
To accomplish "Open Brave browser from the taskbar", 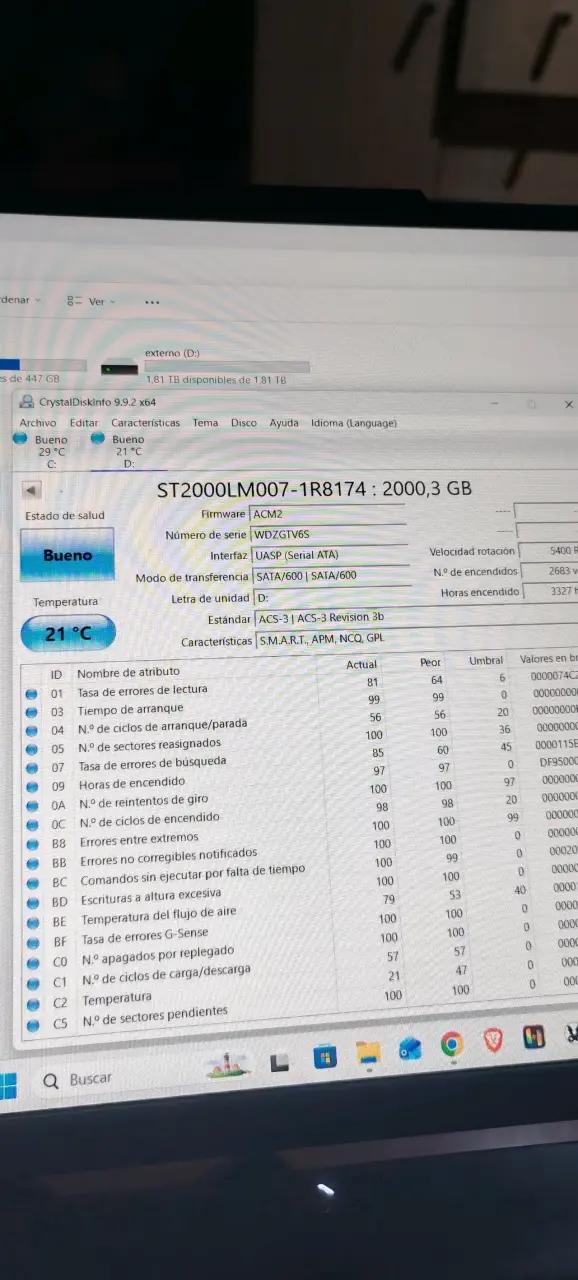I will click(493, 1041).
